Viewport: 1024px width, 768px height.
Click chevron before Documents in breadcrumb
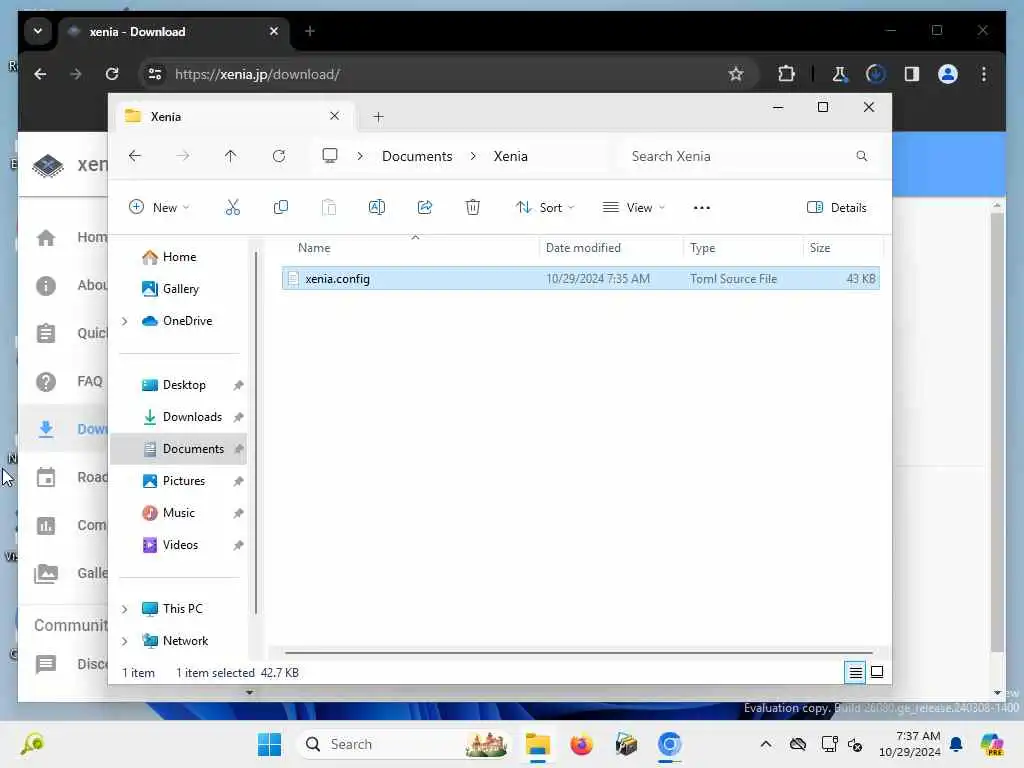pyautogui.click(x=360, y=156)
